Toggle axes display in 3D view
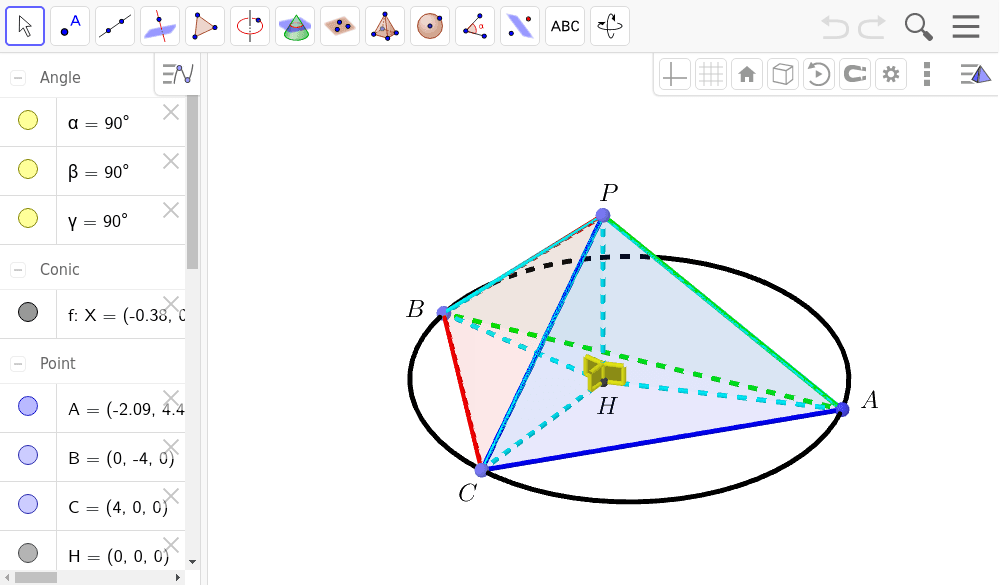The image size is (1000, 587). (675, 75)
